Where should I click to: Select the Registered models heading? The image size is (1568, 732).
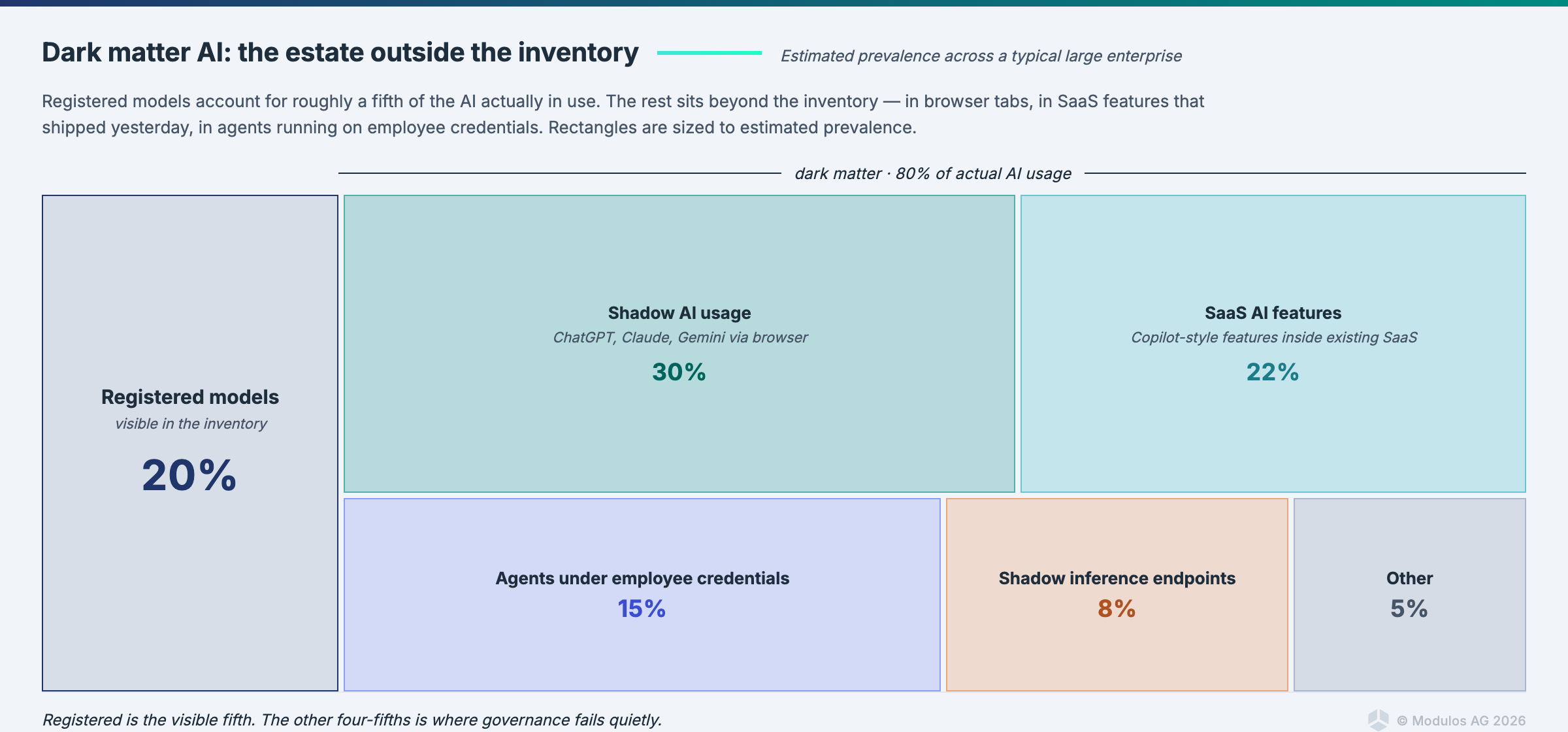[x=190, y=397]
